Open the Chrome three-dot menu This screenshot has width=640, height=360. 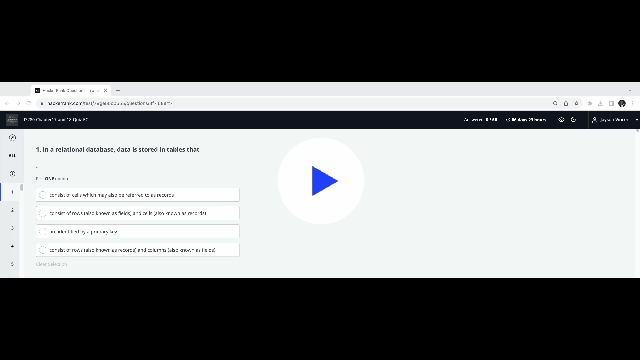[633, 103]
